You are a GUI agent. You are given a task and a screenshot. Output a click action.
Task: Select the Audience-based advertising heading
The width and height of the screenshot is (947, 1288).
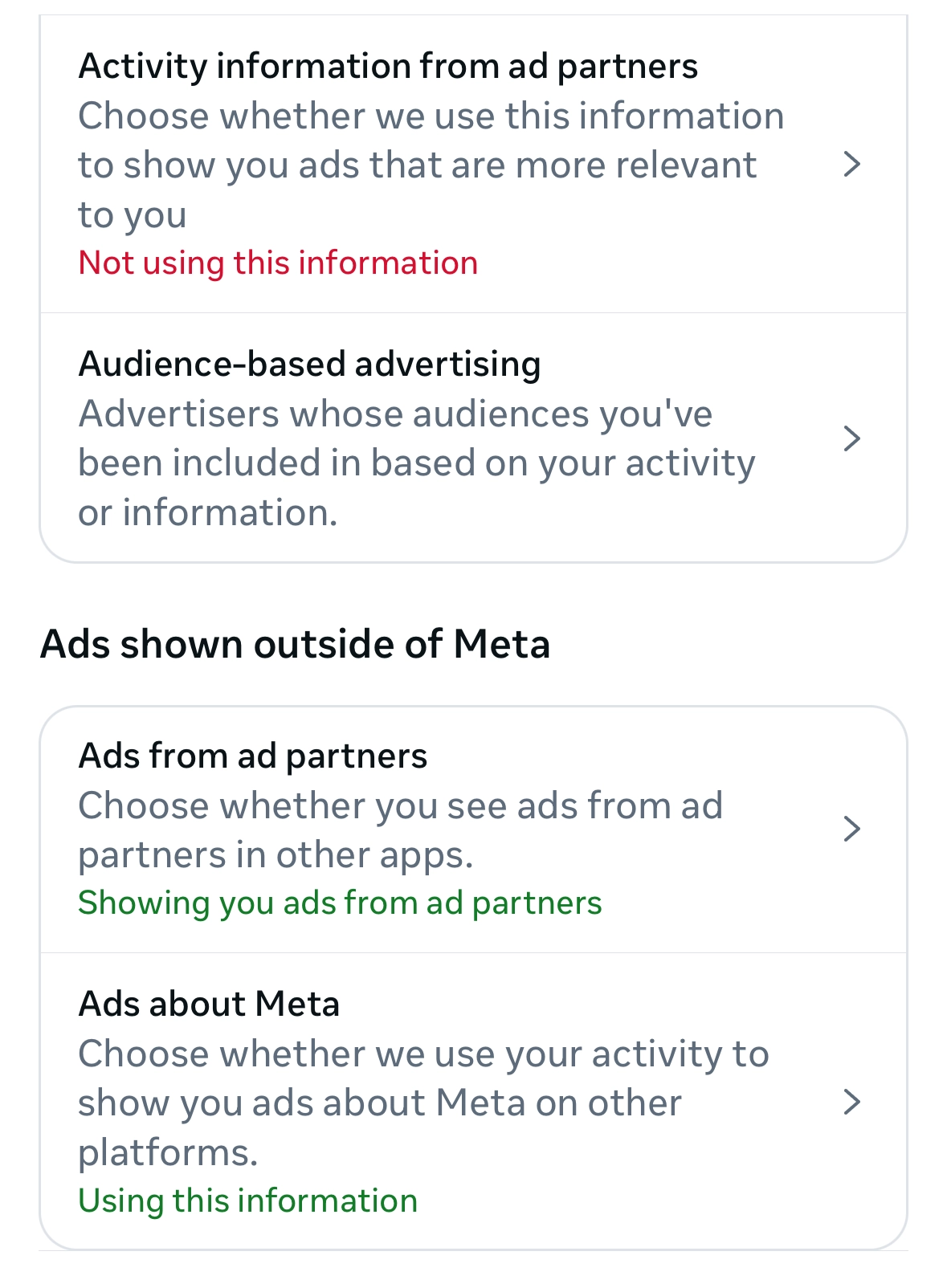click(x=309, y=364)
